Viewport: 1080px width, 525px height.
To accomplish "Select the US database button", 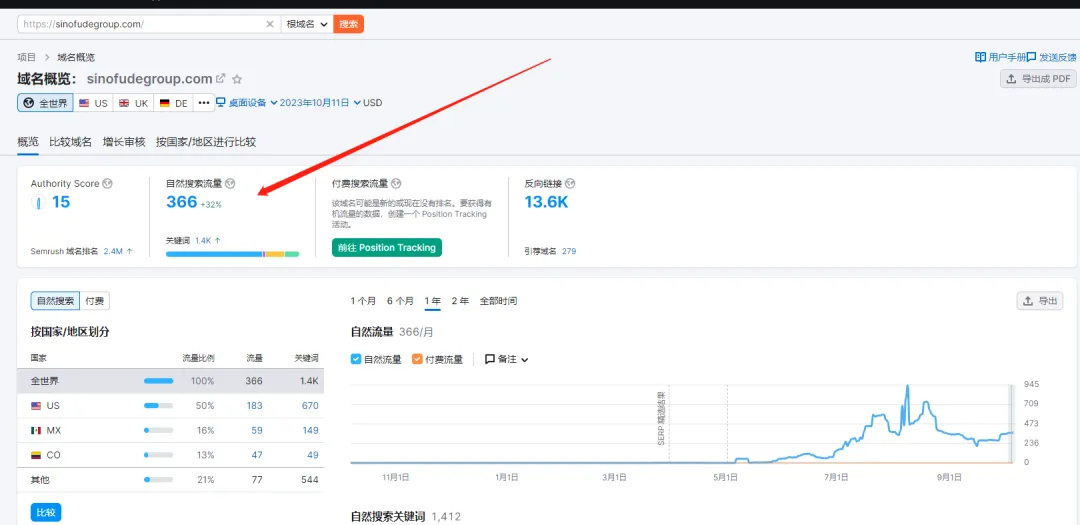I will 94,103.
